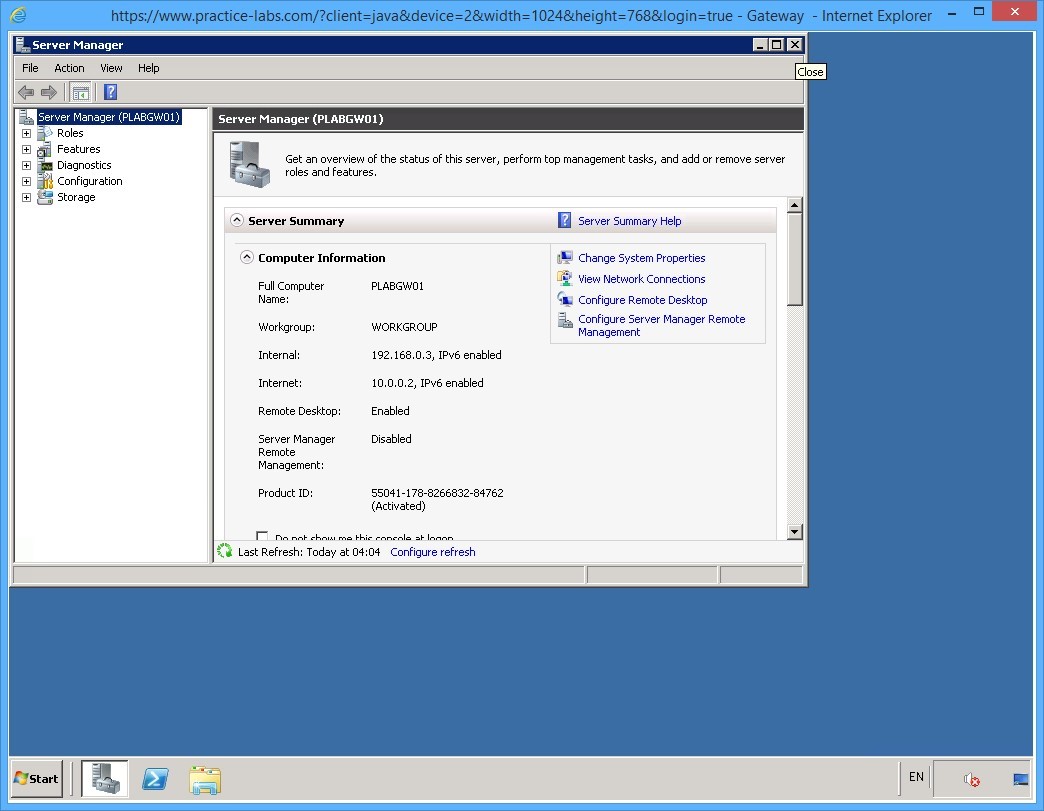Open the Configure refresh link
Viewport: 1044px width, 811px height.
coord(432,551)
